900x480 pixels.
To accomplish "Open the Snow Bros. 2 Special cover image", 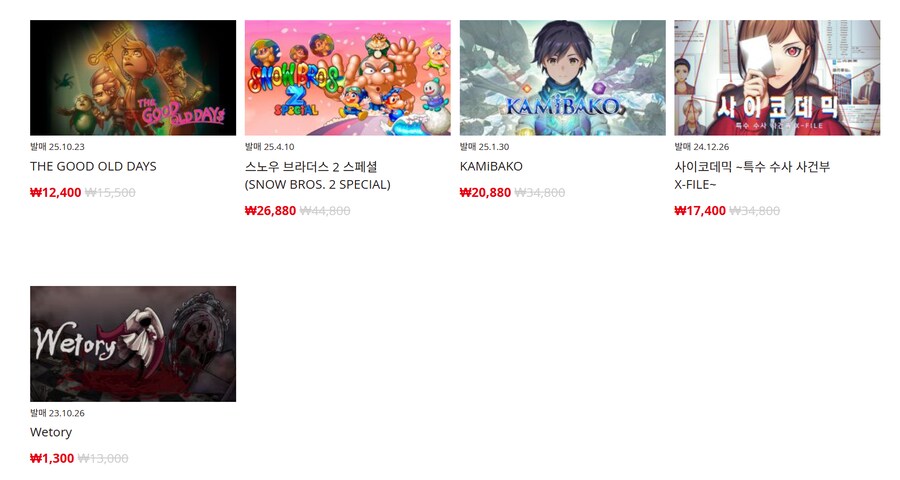I will pos(347,78).
